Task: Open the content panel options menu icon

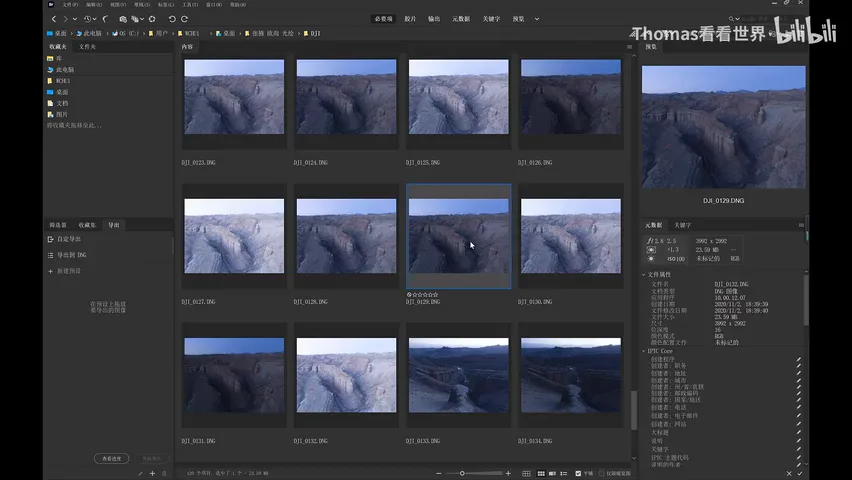Action: pyautogui.click(x=630, y=47)
